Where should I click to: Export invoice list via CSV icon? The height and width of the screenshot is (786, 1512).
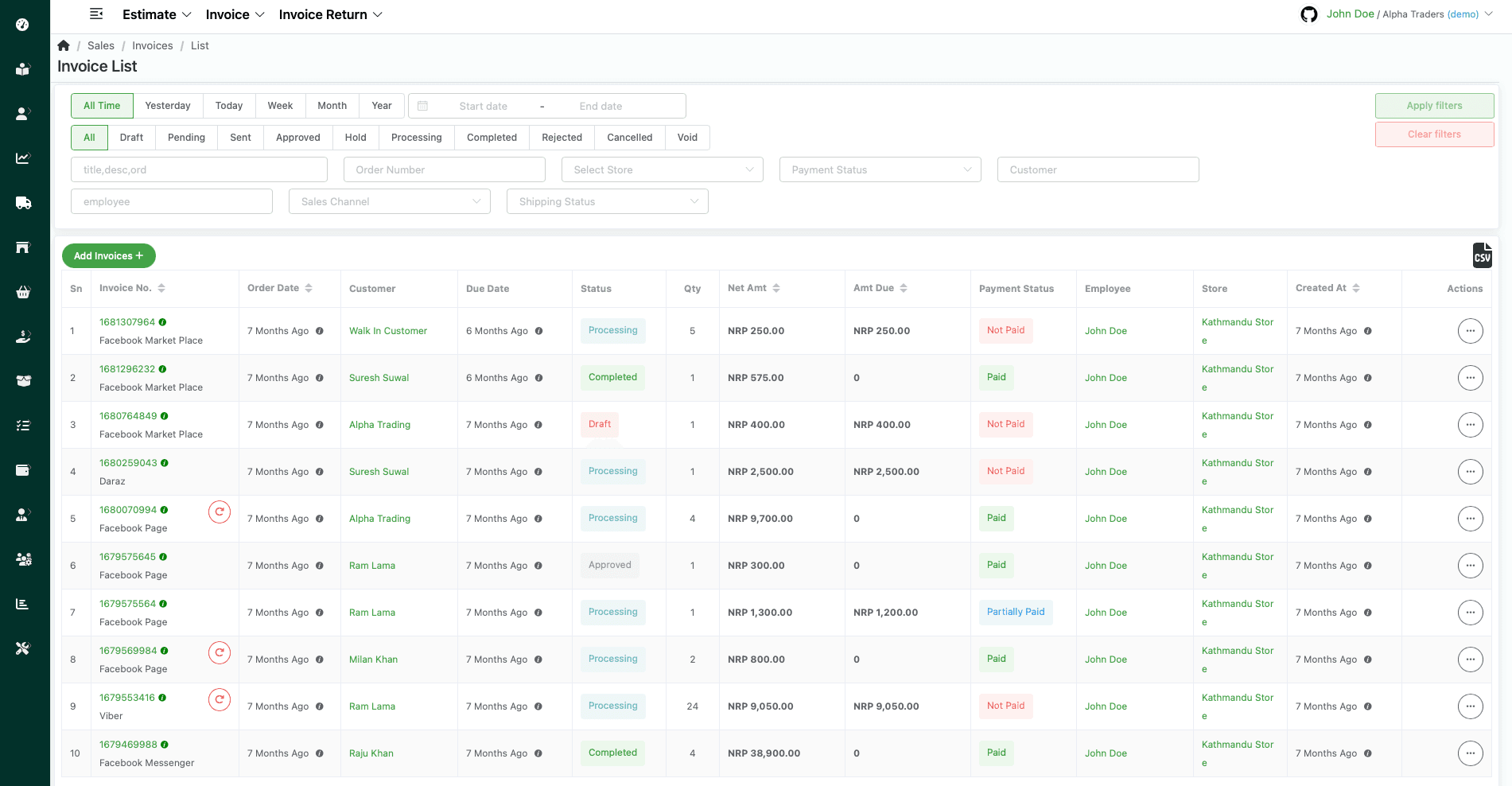(1482, 255)
